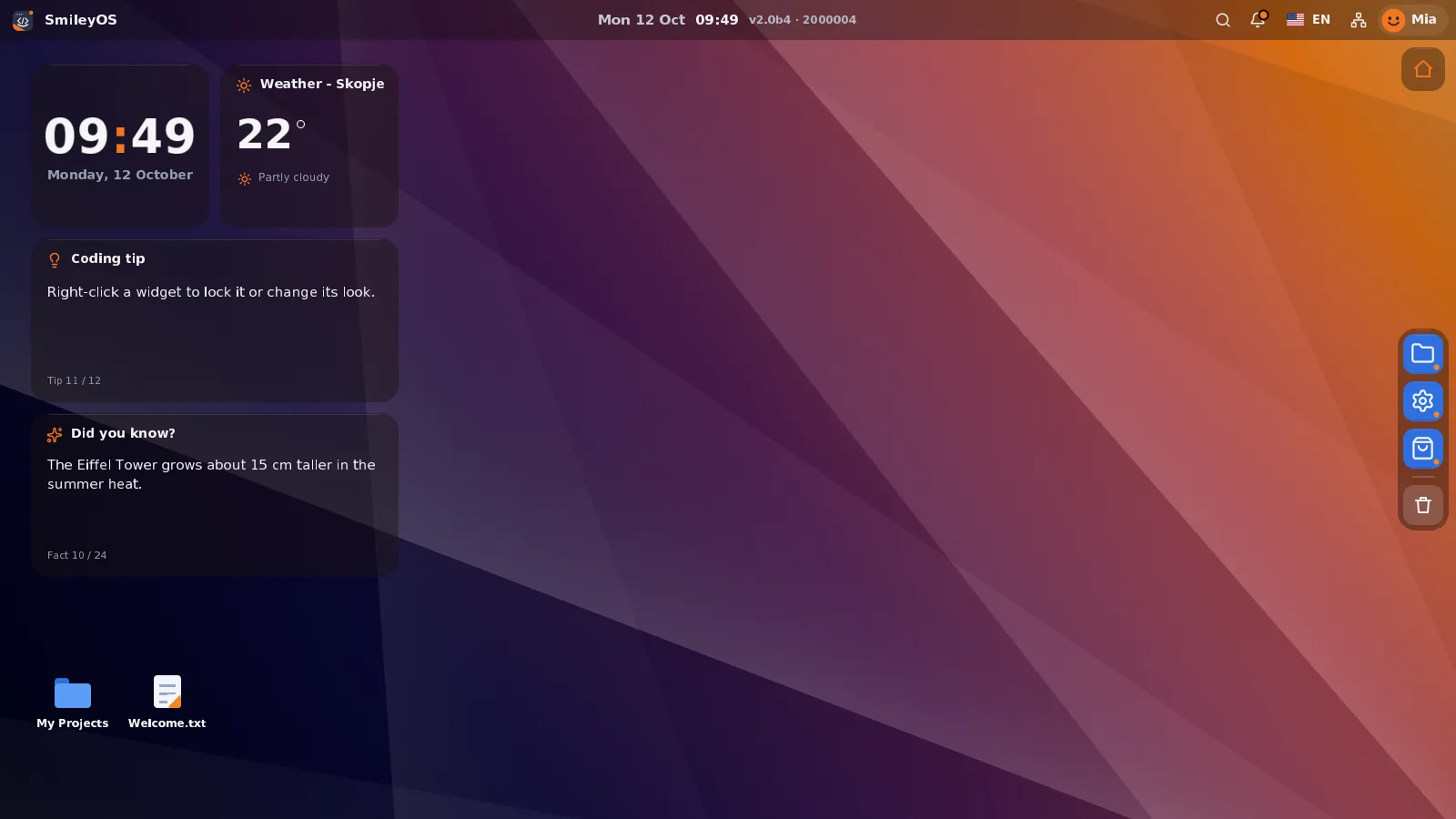Click the version v2.0b4 label
Viewport: 1456px width, 819px height.
(x=803, y=20)
